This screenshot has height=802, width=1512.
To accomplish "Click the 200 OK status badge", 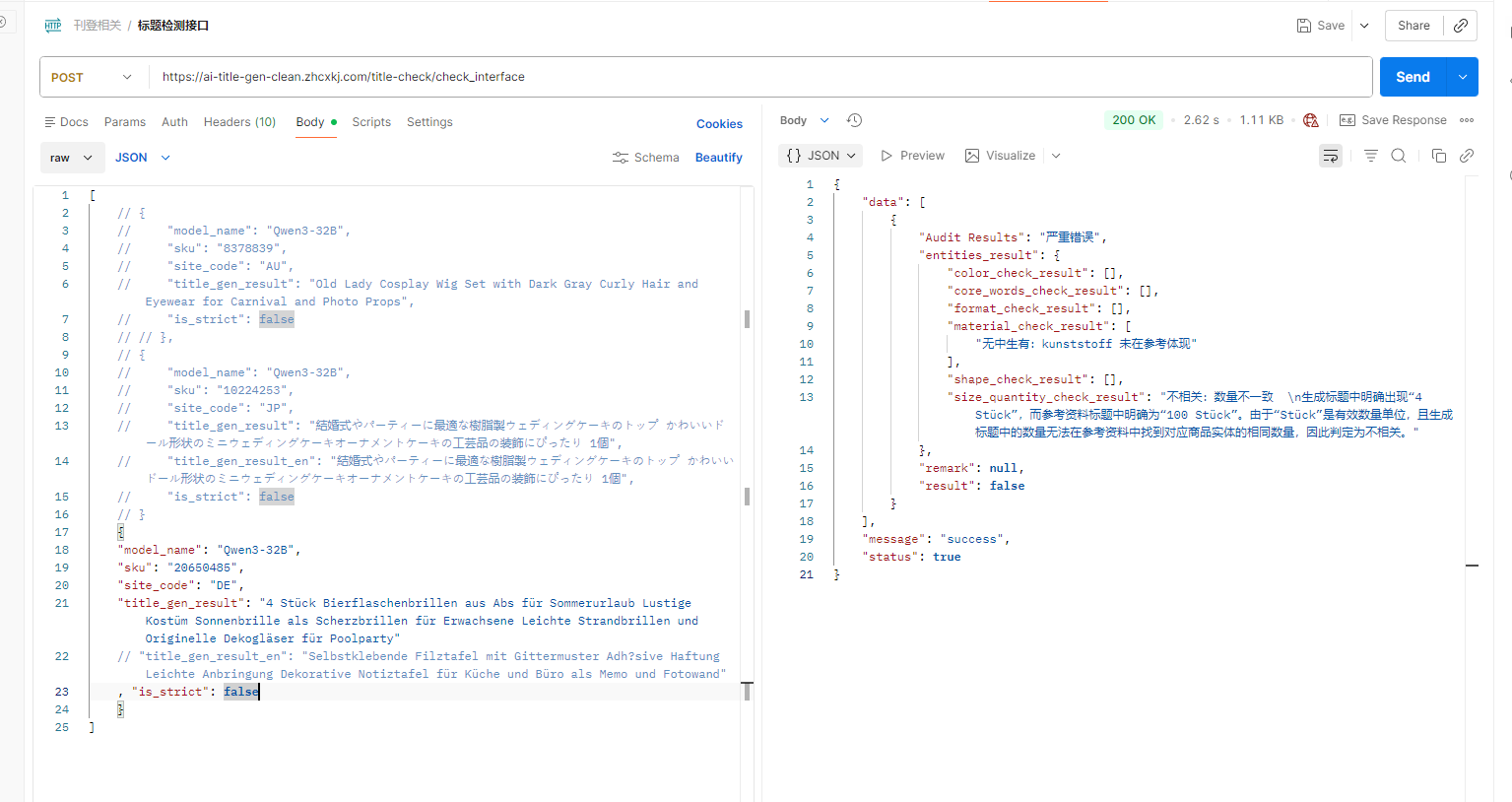I will [1134, 120].
